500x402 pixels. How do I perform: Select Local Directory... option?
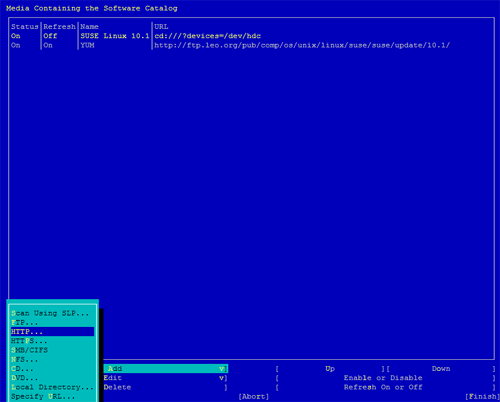pos(52,387)
